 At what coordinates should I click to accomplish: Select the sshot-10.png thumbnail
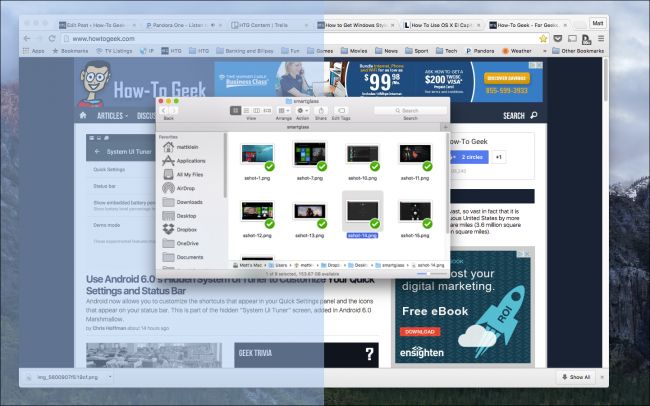pyautogui.click(x=362, y=154)
